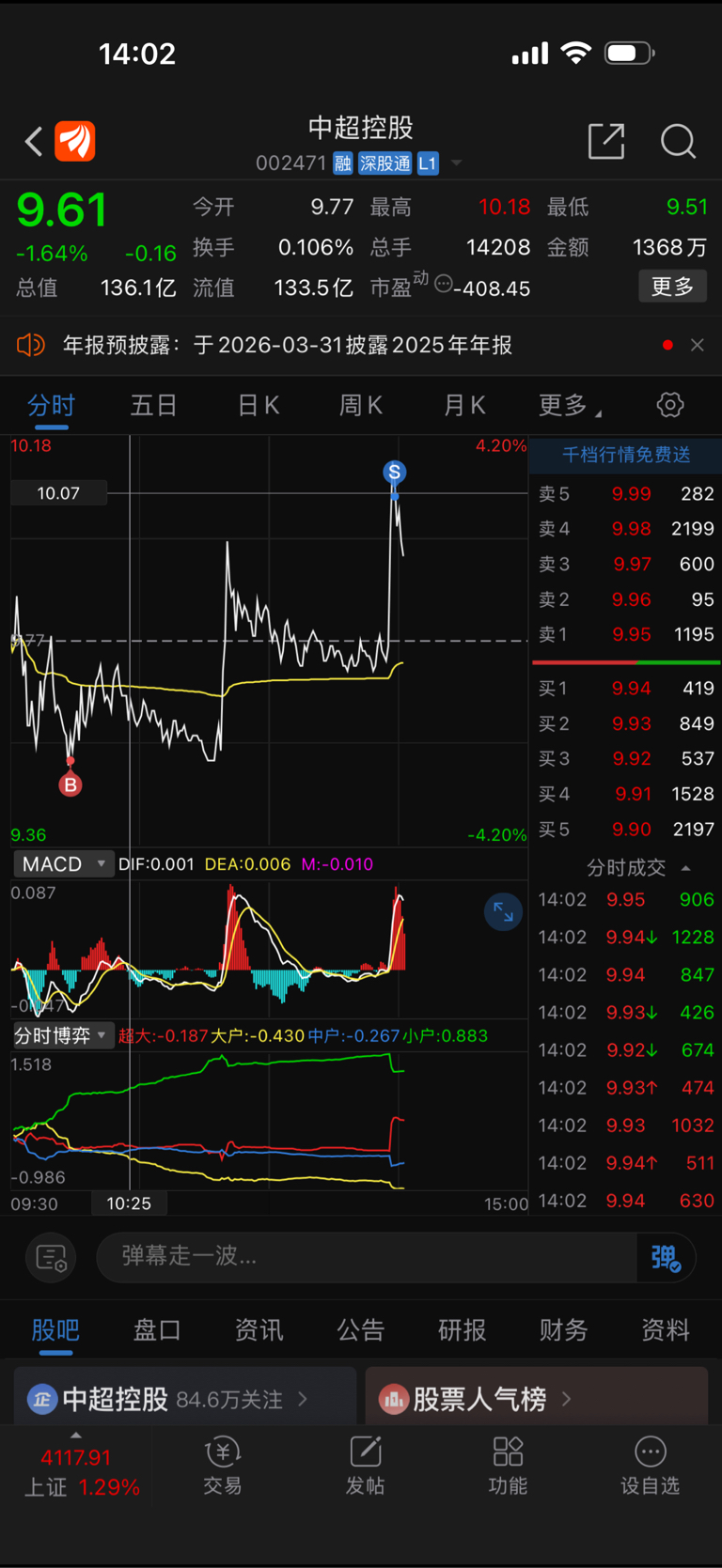Switch to the 五日 tab
This screenshot has width=722, height=1568.
pos(154,405)
